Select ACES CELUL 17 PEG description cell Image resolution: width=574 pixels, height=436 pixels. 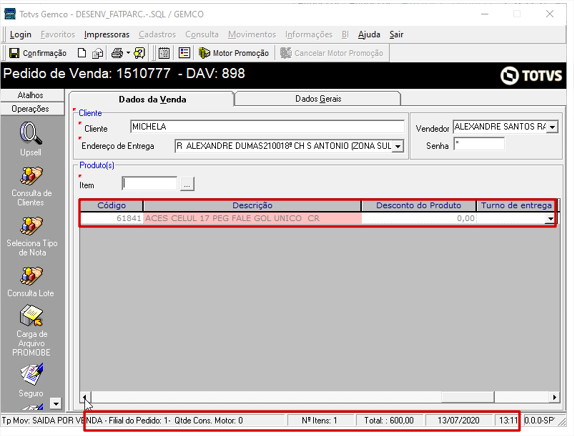click(252, 218)
